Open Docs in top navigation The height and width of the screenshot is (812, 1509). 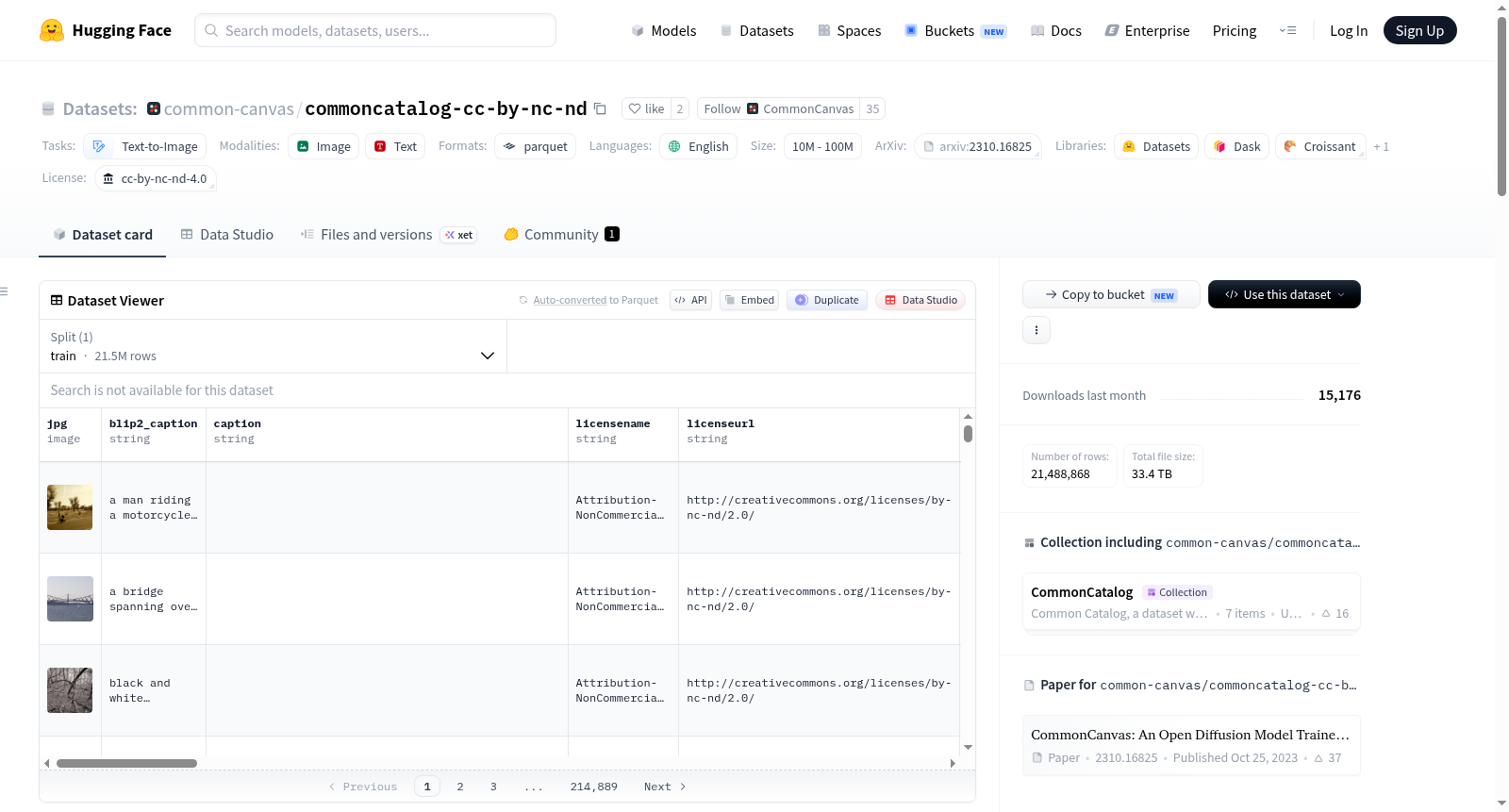click(x=1056, y=30)
